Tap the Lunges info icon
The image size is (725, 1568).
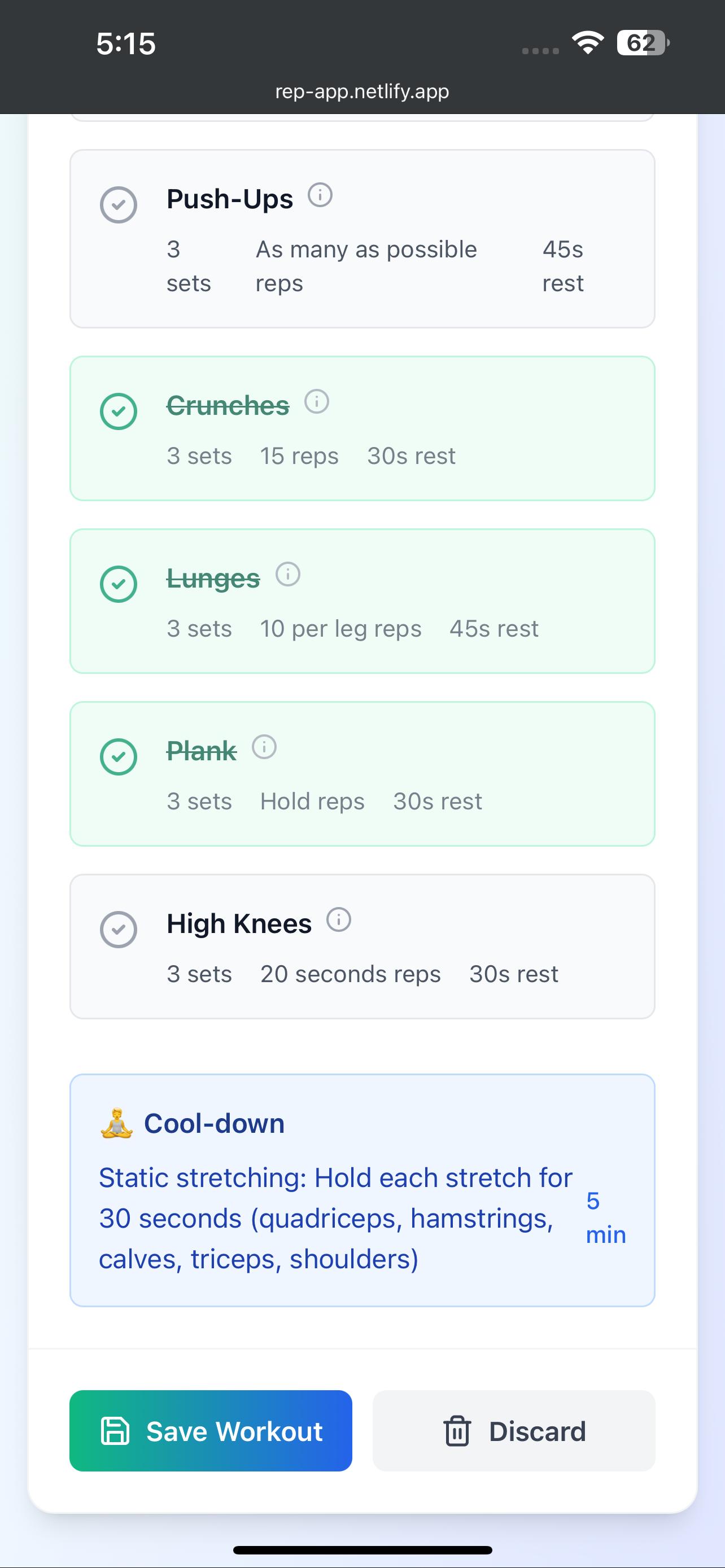tap(288, 574)
